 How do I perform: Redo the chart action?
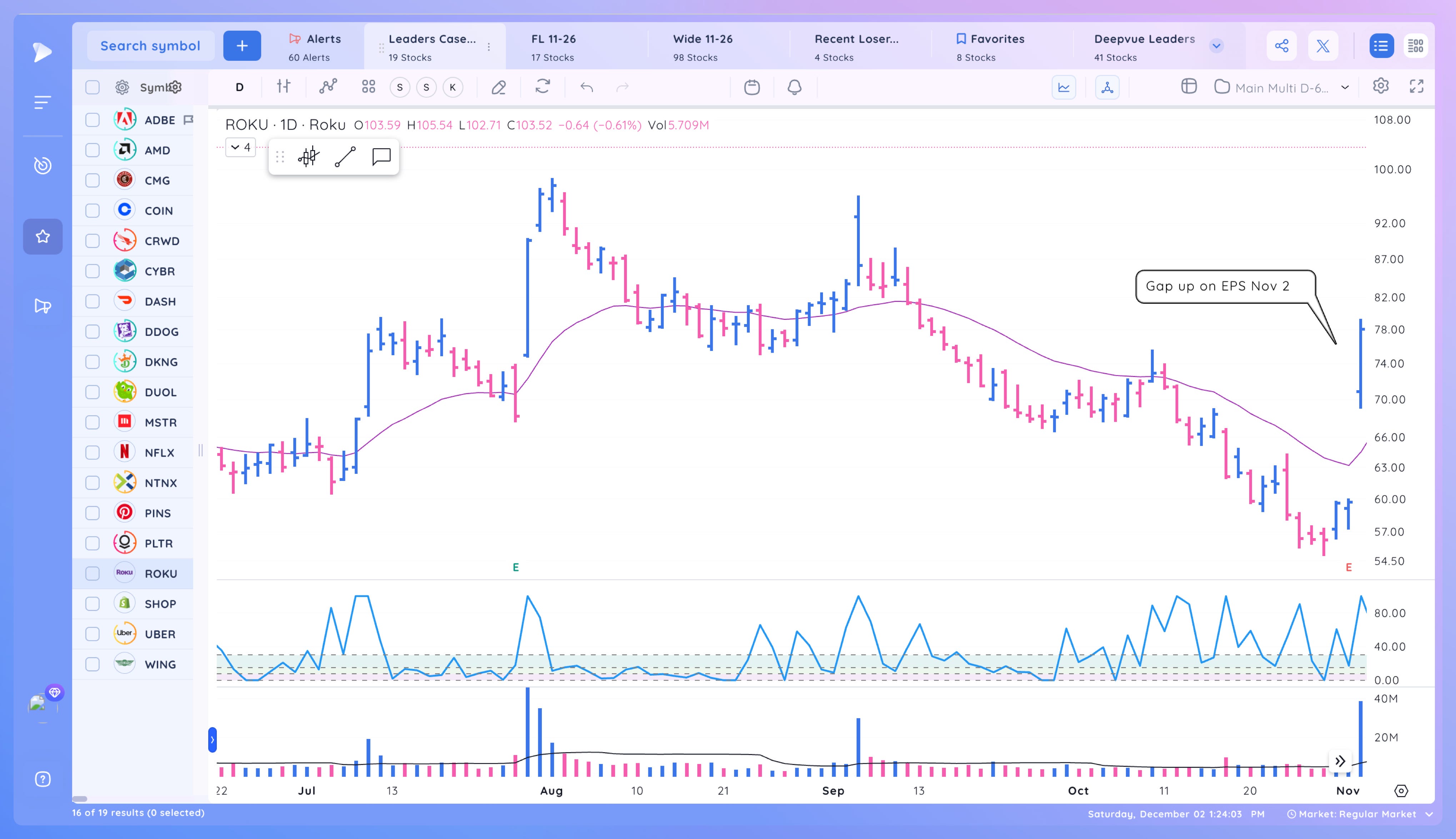pyautogui.click(x=623, y=87)
